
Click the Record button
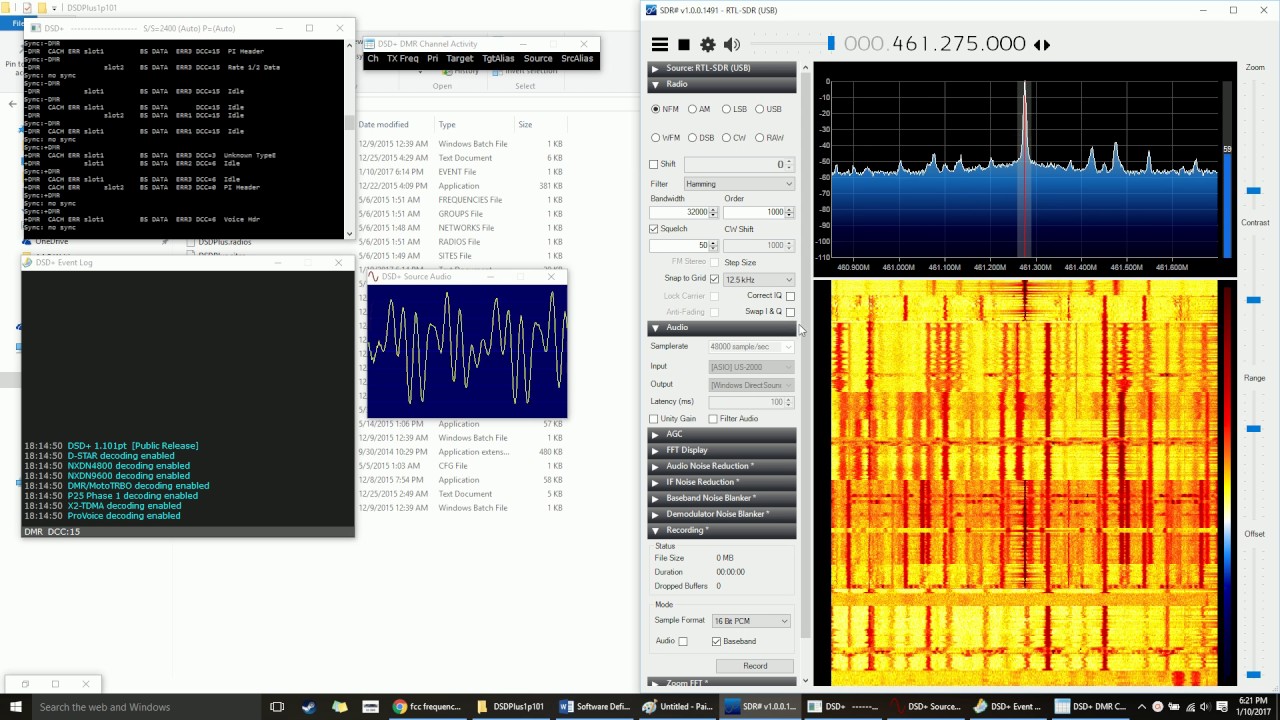[755, 666]
